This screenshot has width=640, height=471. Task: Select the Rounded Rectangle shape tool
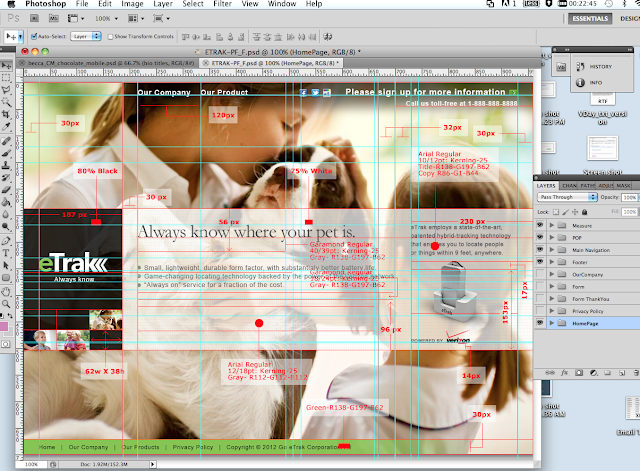(x=6, y=278)
